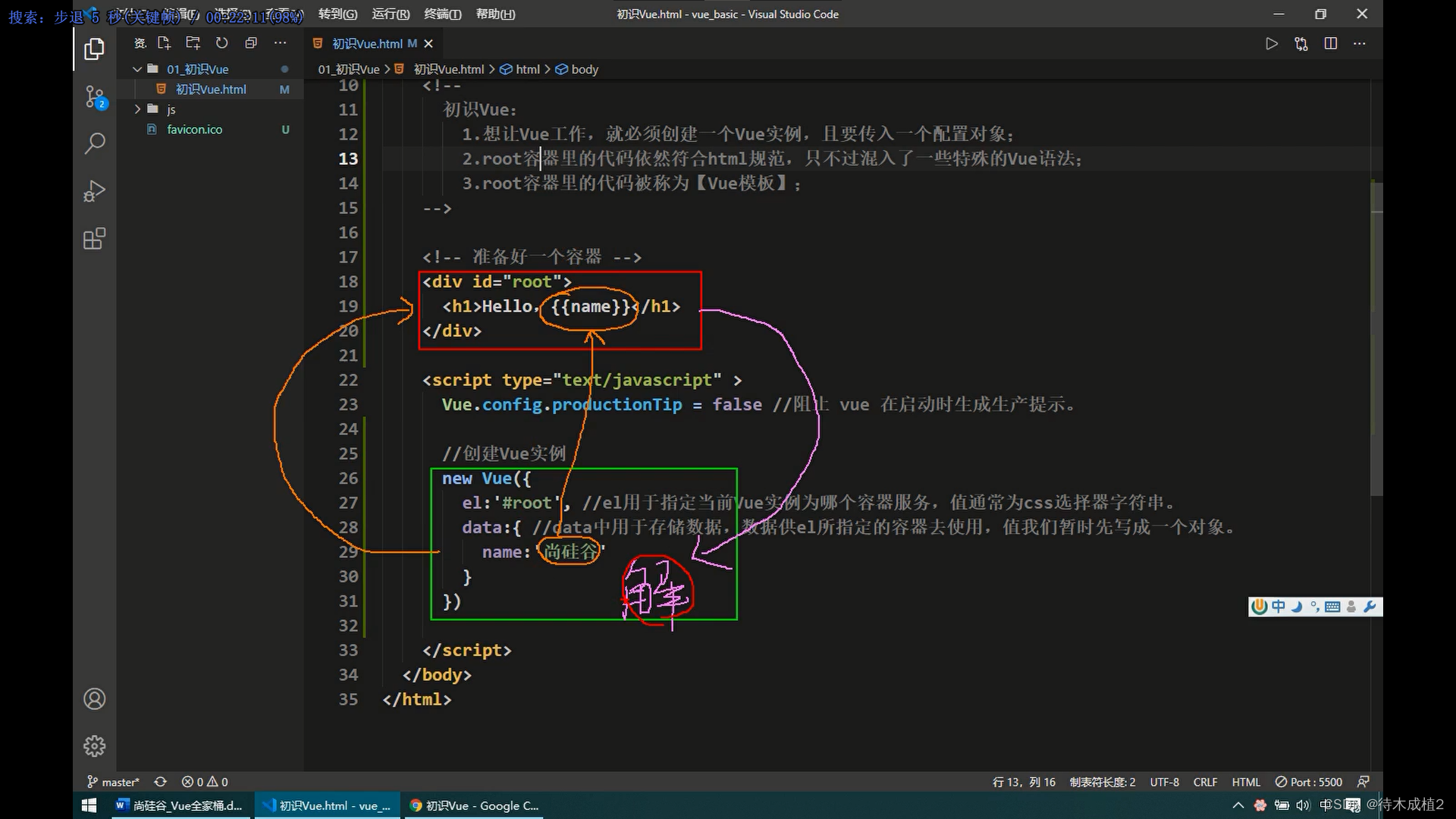The width and height of the screenshot is (1456, 819).
Task: Collapse all folders in explorer
Action: [251, 43]
